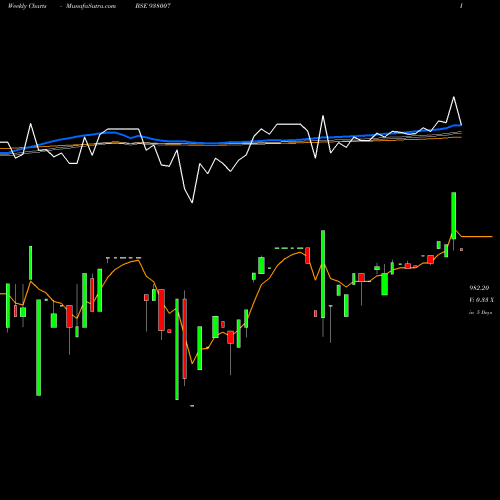
Task: Click the price value 982.29
Action: click(479, 288)
